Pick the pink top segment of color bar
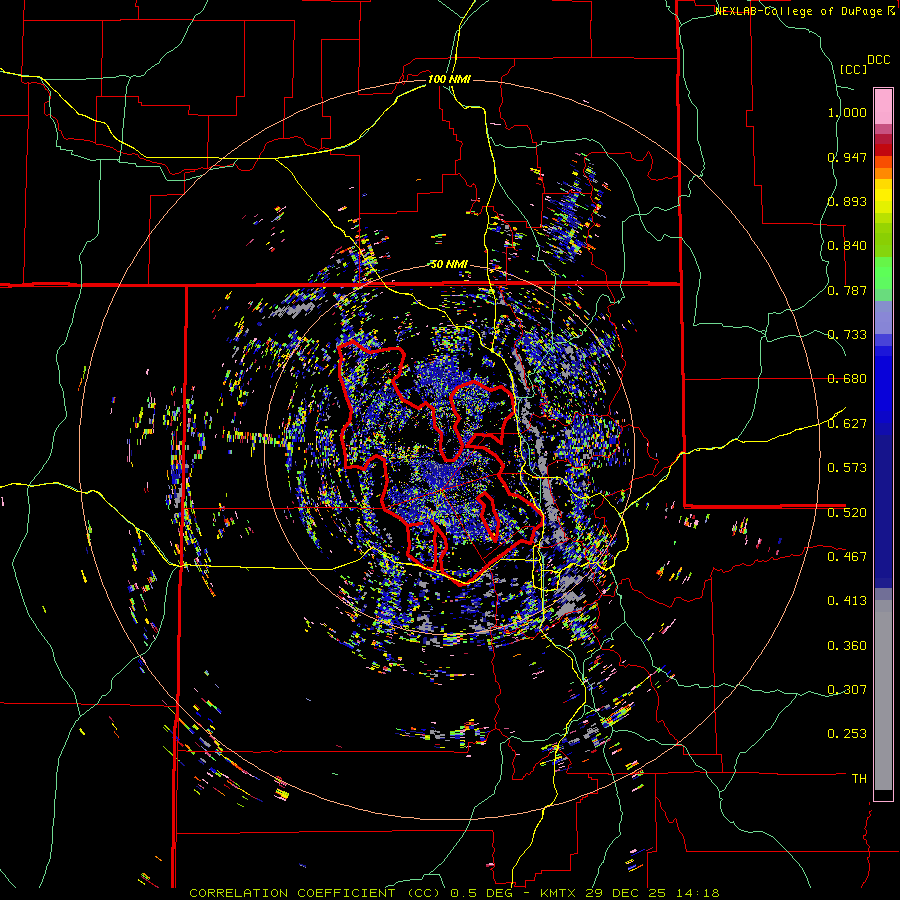The image size is (900, 900). [883, 106]
